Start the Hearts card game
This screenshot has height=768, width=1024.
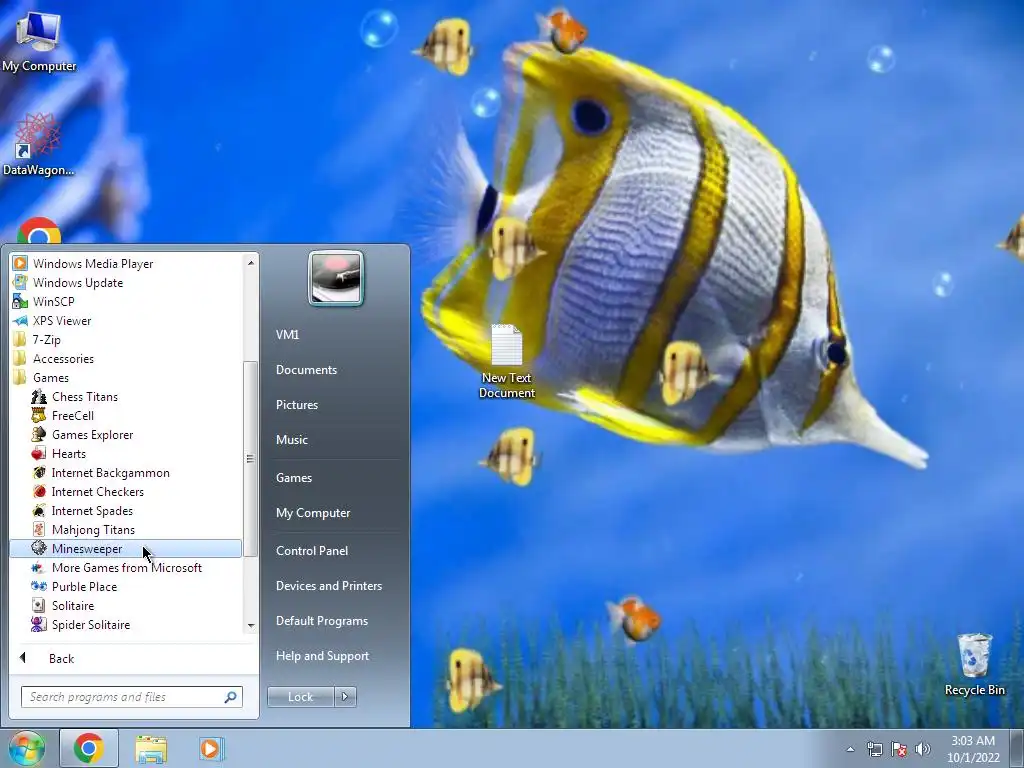(x=126, y=453)
